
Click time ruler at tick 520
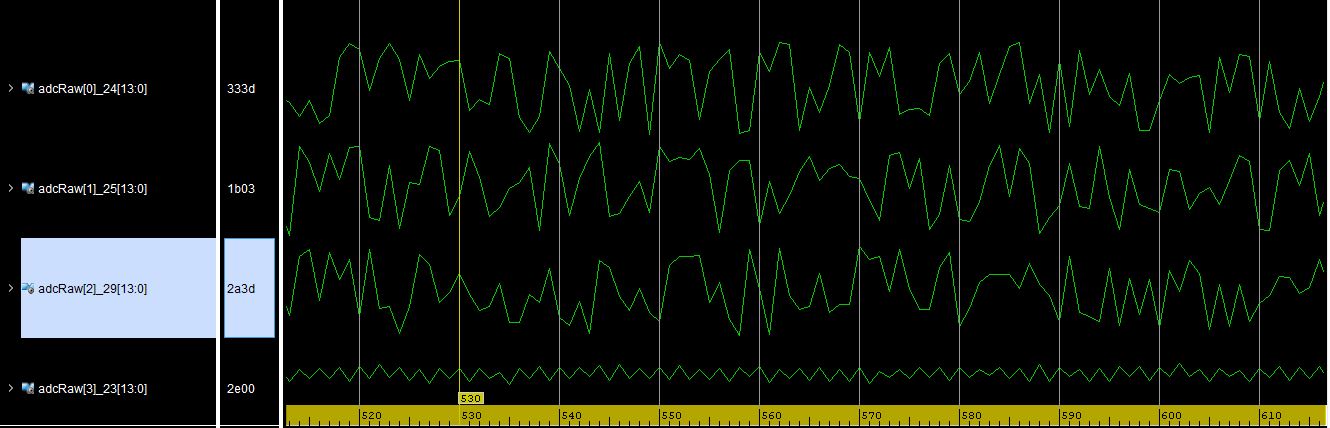371,415
